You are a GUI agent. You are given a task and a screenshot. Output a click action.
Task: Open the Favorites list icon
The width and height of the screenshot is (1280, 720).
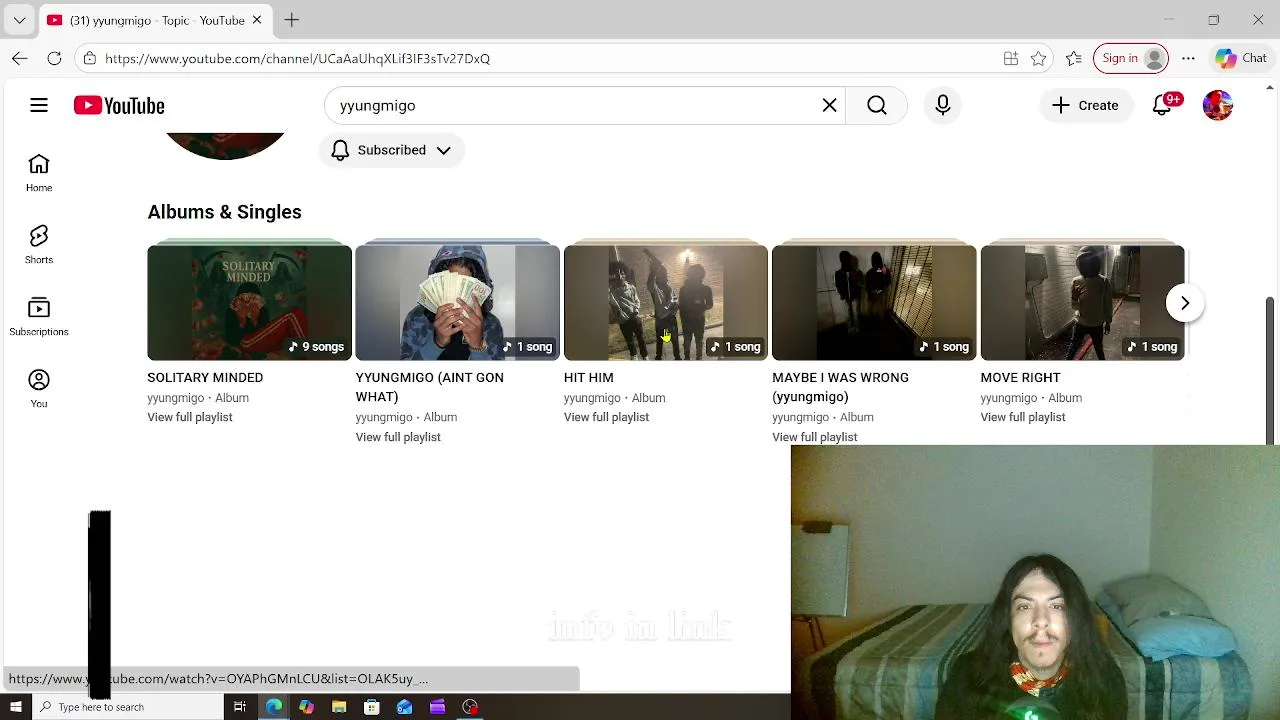click(1074, 58)
